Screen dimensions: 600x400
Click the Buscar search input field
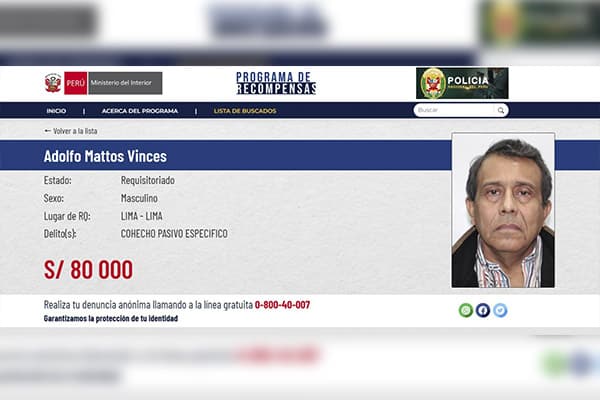(454, 110)
